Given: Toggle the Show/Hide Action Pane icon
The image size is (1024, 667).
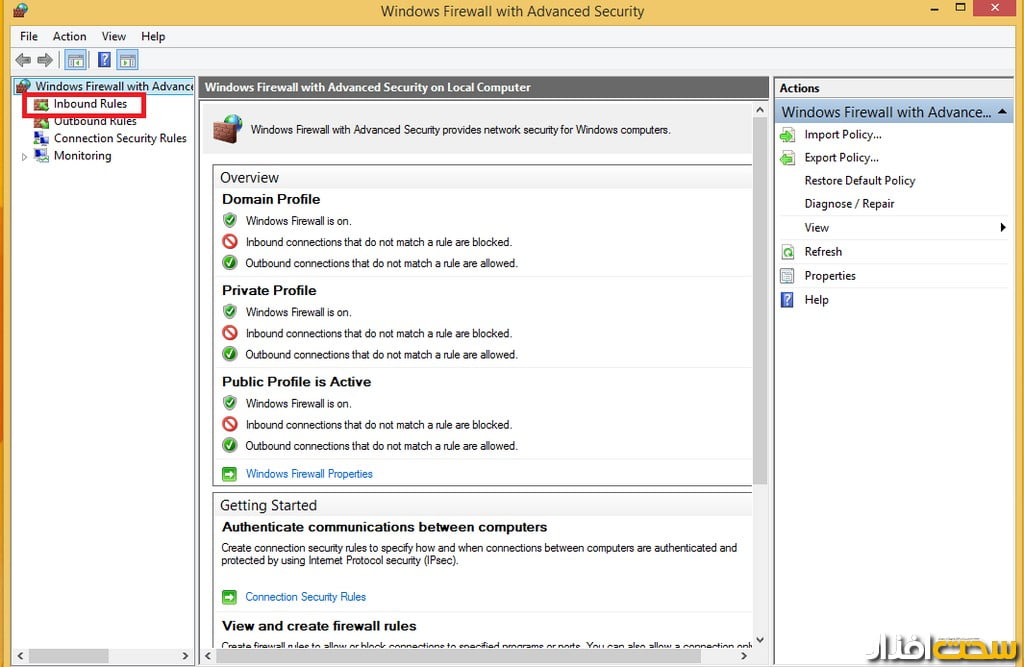Looking at the screenshot, I should point(127,60).
